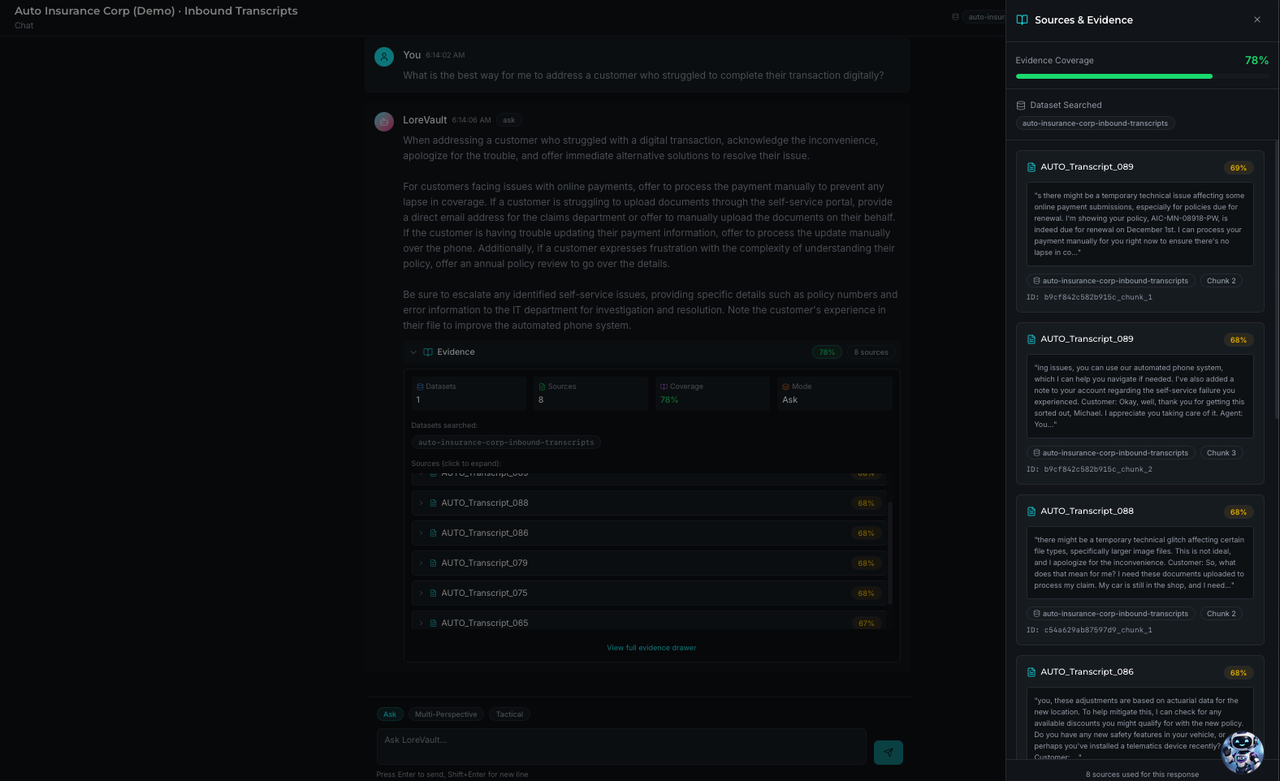Screen dimensions: 1280x781
Task: Enable Multi-Perspective mode
Action: pos(446,714)
